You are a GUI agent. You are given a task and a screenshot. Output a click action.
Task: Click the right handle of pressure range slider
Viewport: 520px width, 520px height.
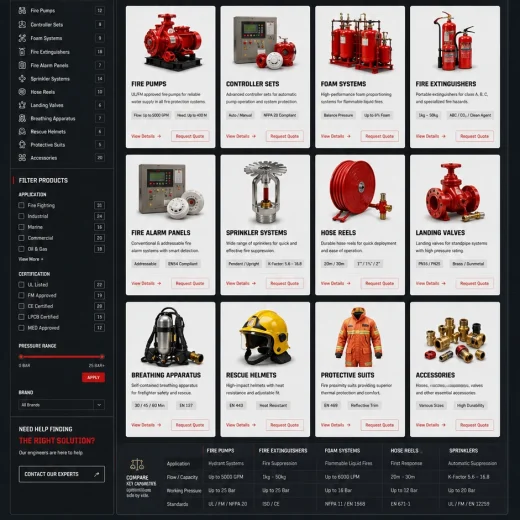pos(102,356)
